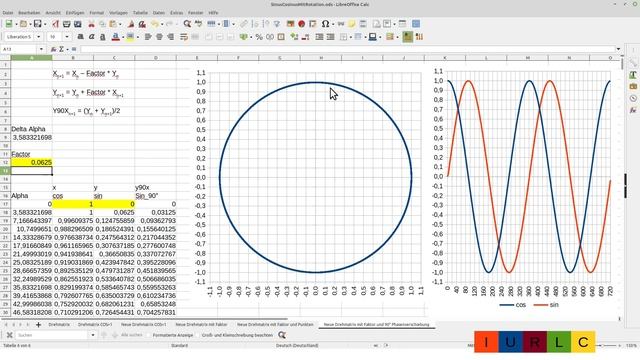Viewport: 640px width, 360px height.
Task: Click the Sum sigma icon
Action: pyautogui.click(x=61, y=49)
